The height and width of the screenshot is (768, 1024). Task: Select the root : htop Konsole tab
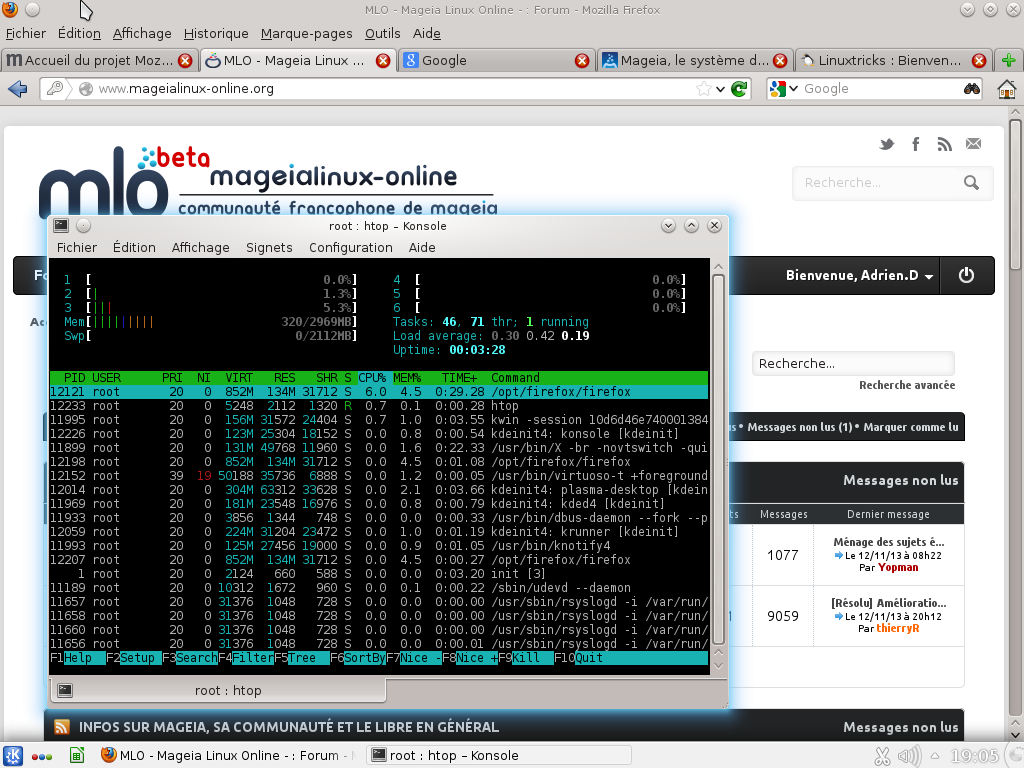click(218, 690)
